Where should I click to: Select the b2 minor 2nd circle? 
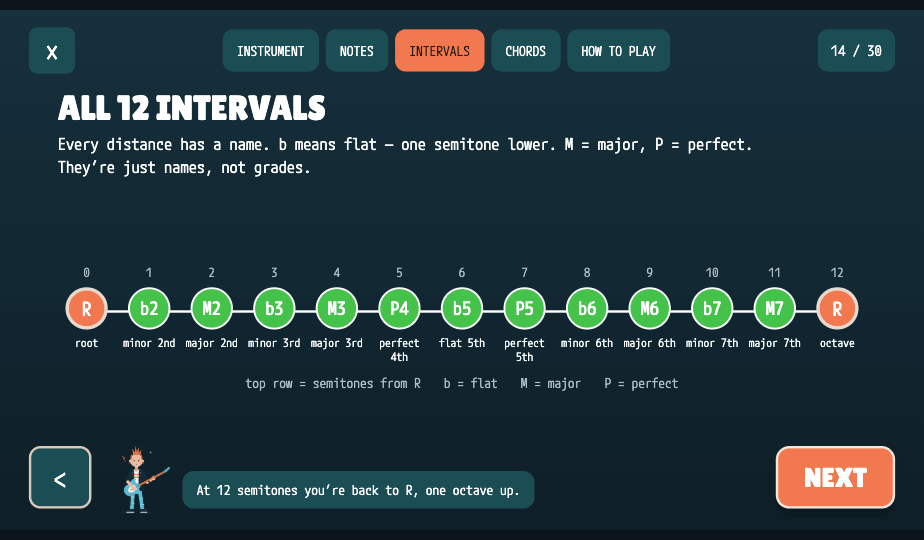pyautogui.click(x=149, y=308)
